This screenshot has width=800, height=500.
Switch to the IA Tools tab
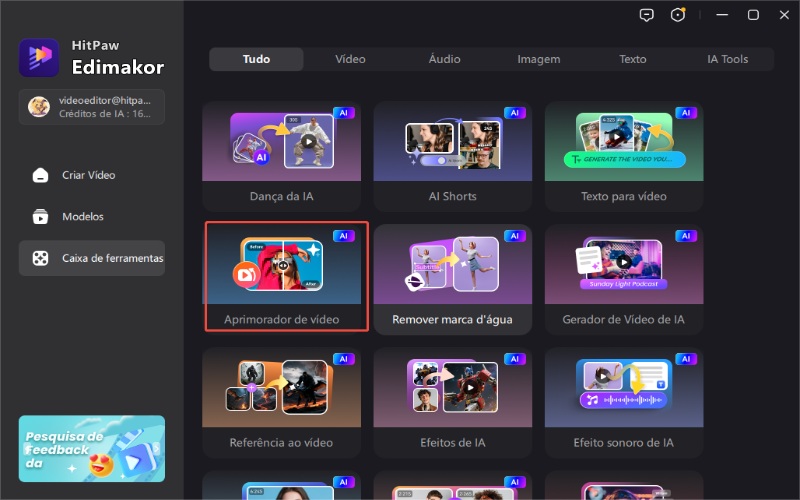coord(728,59)
